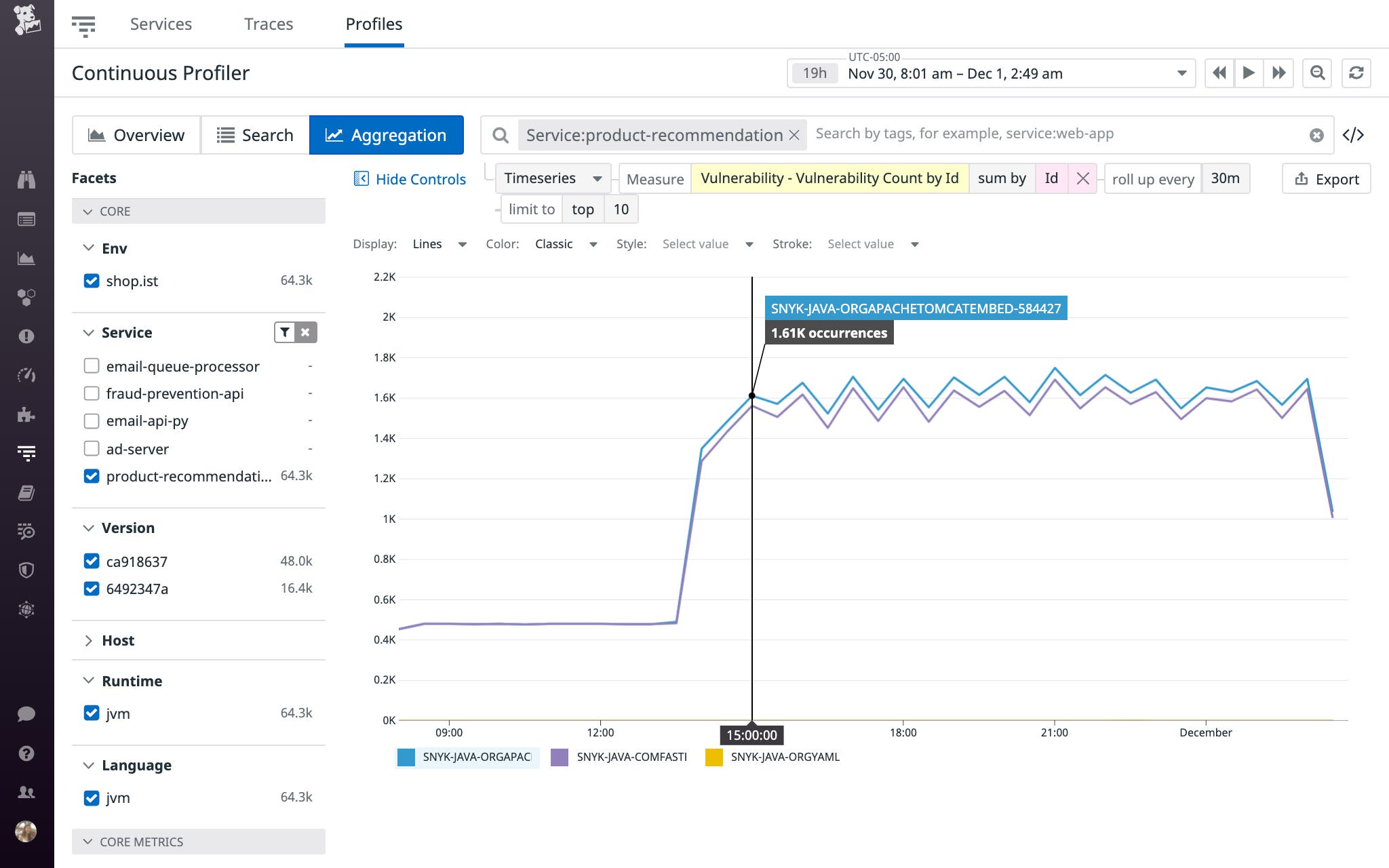Screen dimensions: 1389x868
Task: Open the Timeseries visualization dropdown
Action: (551, 178)
